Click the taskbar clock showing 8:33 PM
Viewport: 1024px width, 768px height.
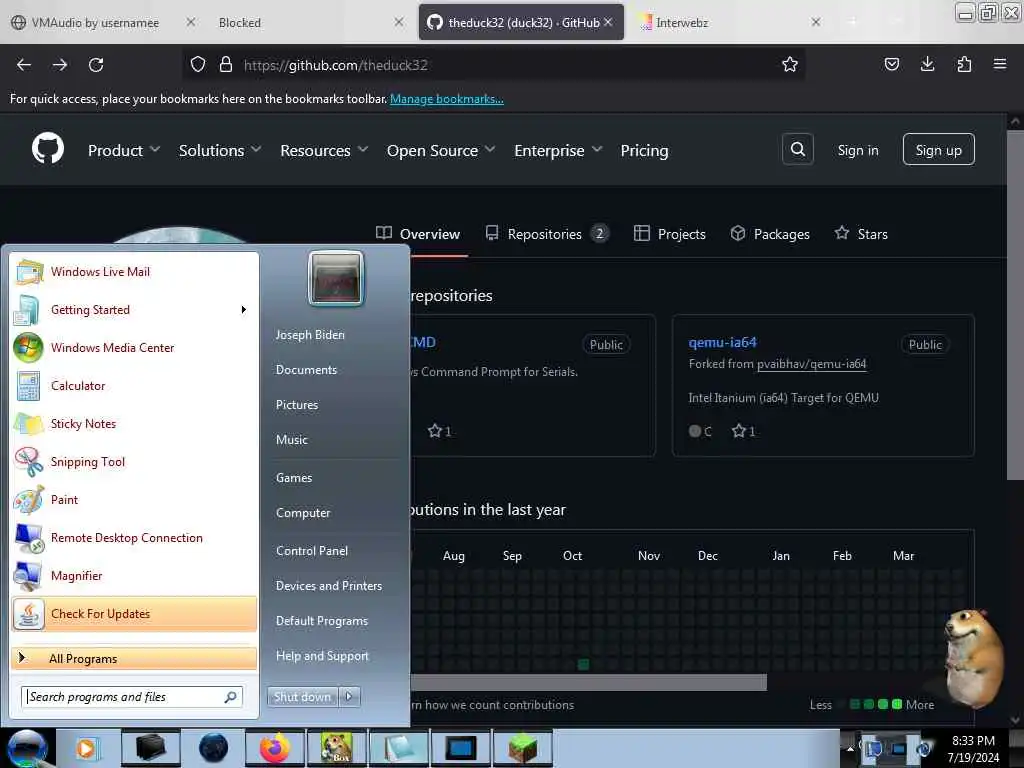[x=973, y=748]
